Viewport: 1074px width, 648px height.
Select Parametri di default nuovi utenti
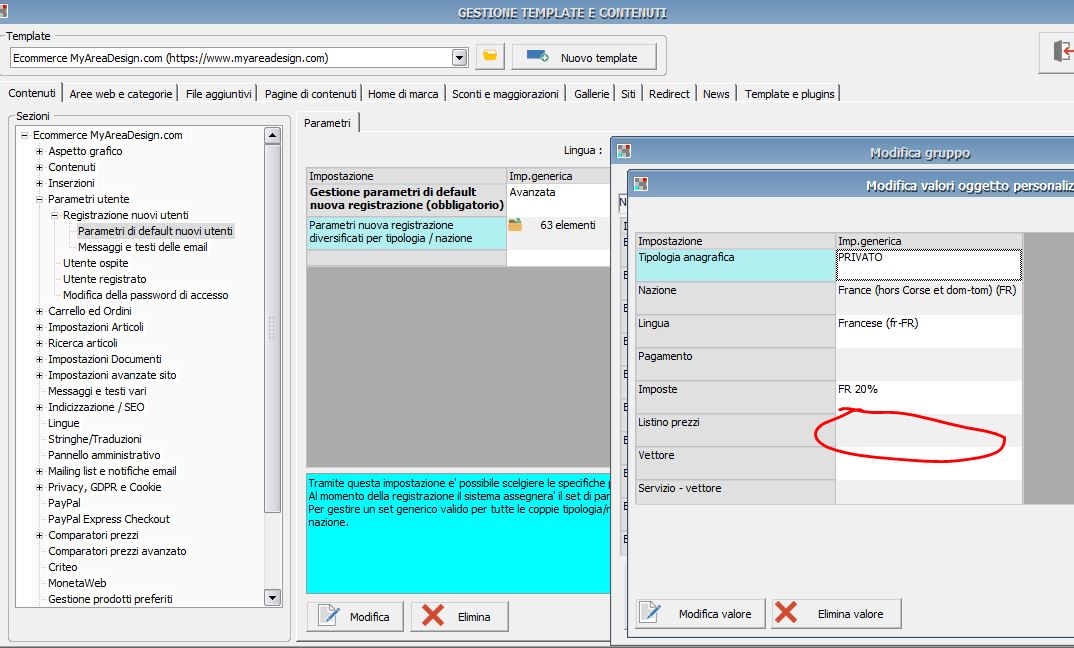pos(155,231)
